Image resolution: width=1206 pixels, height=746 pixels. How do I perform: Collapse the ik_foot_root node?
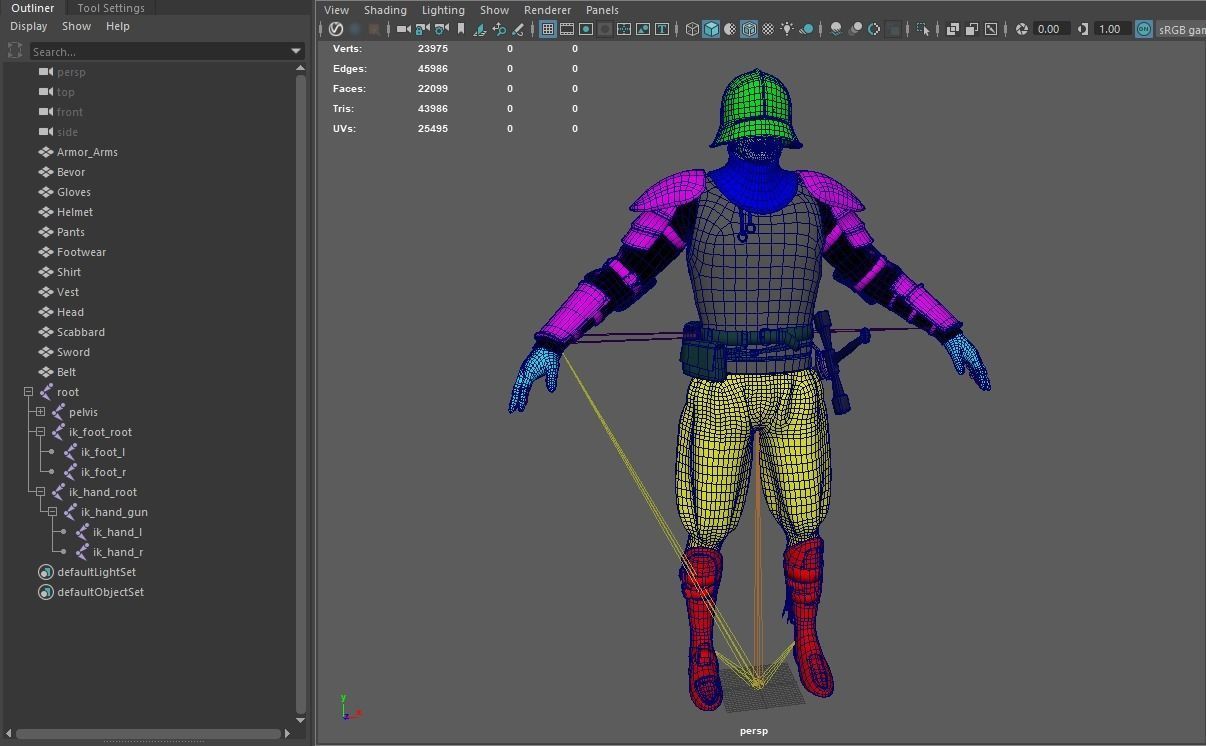40,432
